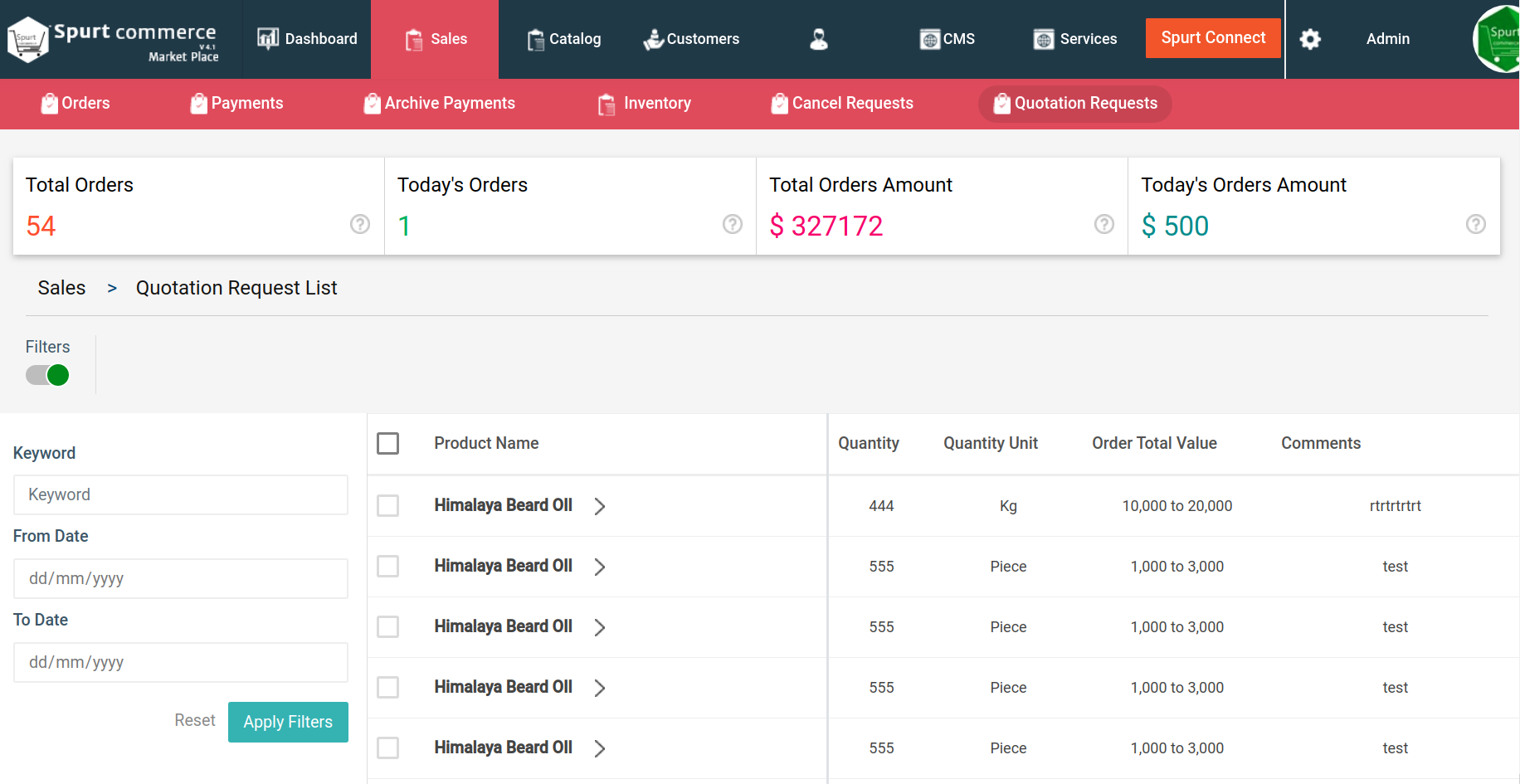The height and width of the screenshot is (784, 1520).
Task: Open the Archive Payments tab
Action: click(x=440, y=103)
